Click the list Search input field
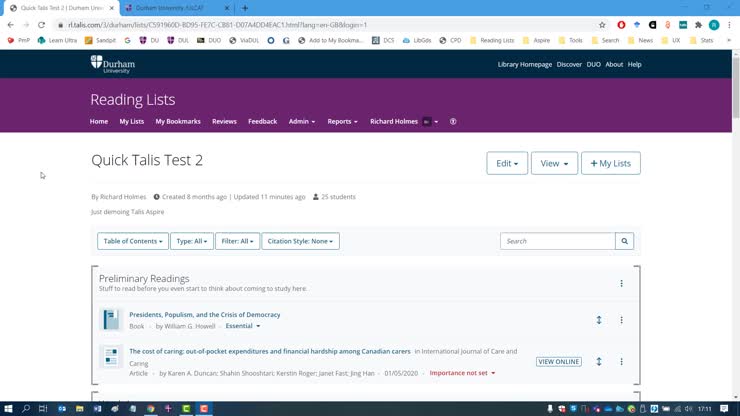 click(557, 241)
